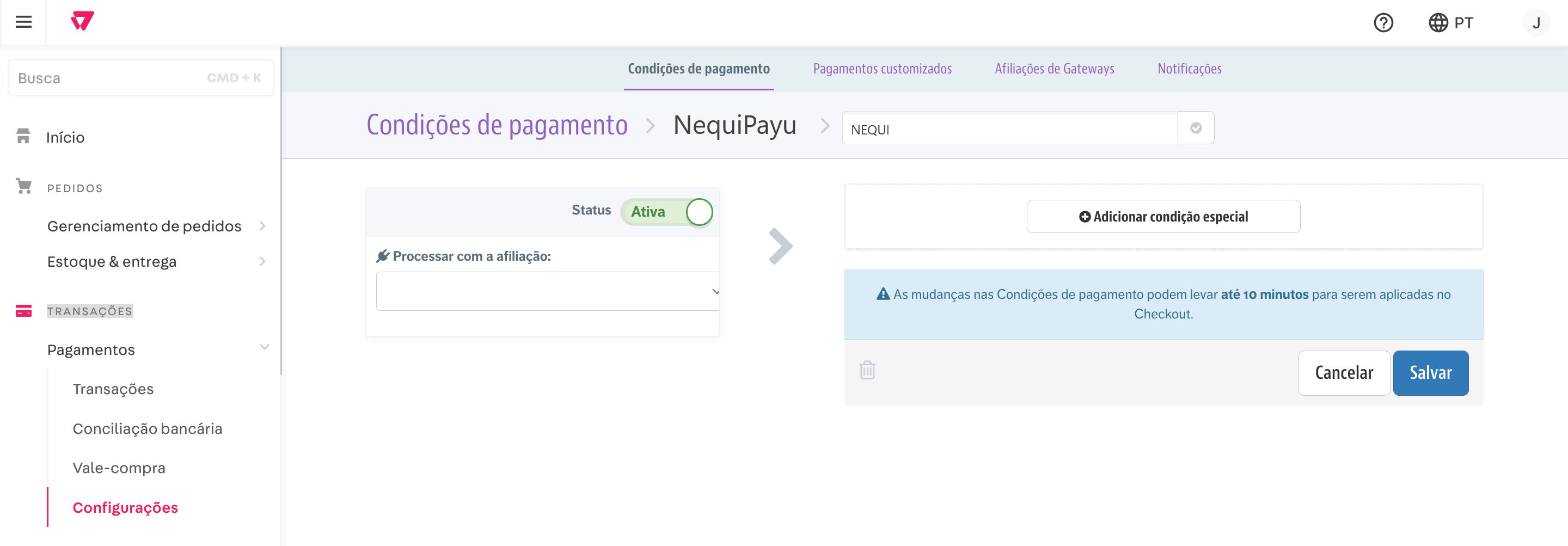This screenshot has height=546, width=1568.
Task: Click the Salvar button
Action: click(x=1430, y=373)
